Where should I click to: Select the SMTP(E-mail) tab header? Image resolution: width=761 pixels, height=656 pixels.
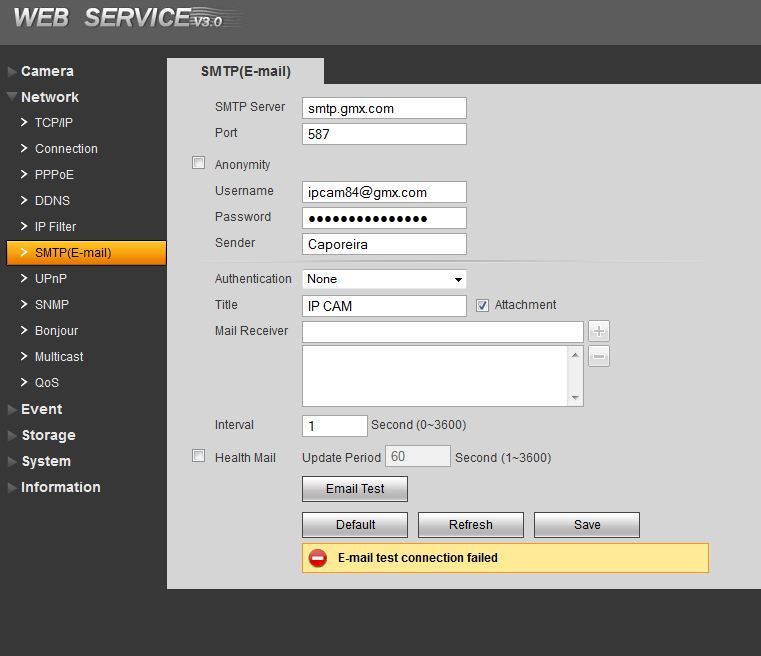[x=245, y=71]
